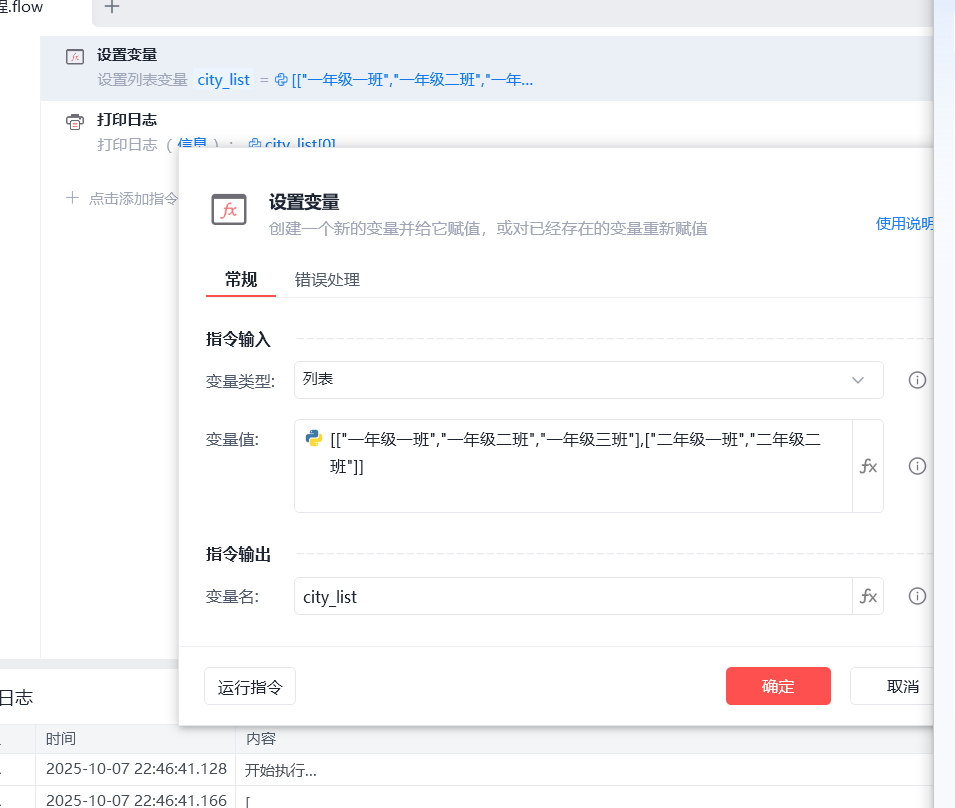955x808 pixels.
Task: Click the timestamp 2025-10-07 22:46:41.166
Action: click(136, 799)
